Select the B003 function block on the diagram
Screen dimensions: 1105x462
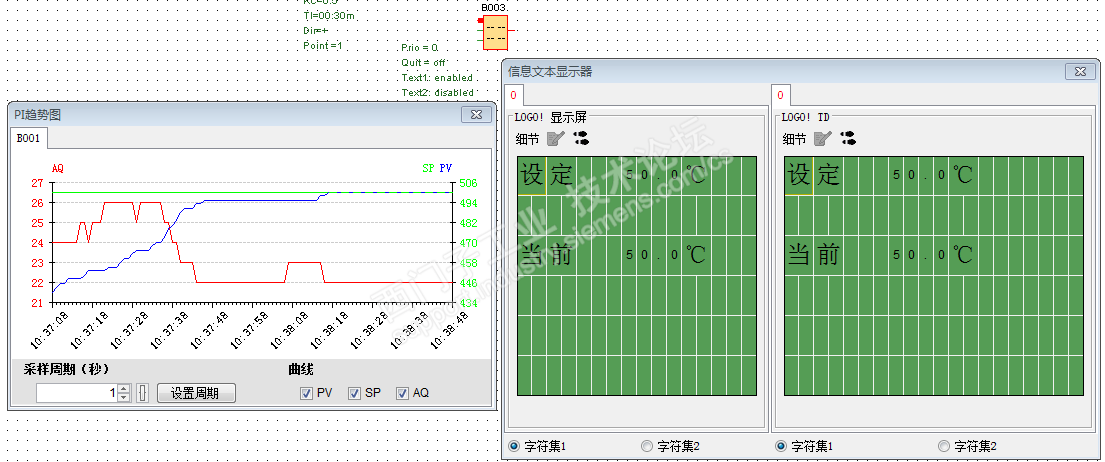(x=494, y=32)
